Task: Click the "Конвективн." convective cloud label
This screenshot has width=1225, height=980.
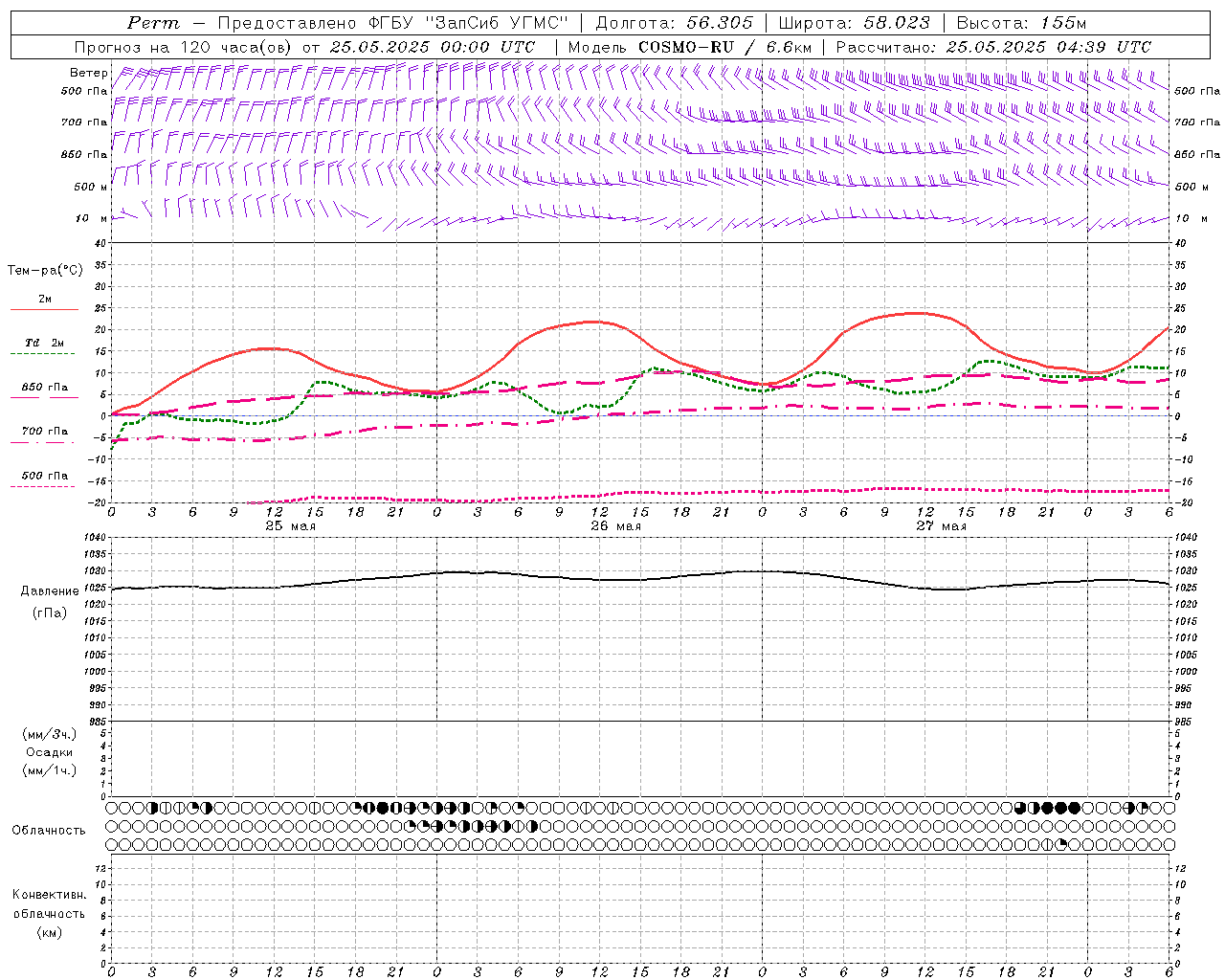Action: pos(49,895)
